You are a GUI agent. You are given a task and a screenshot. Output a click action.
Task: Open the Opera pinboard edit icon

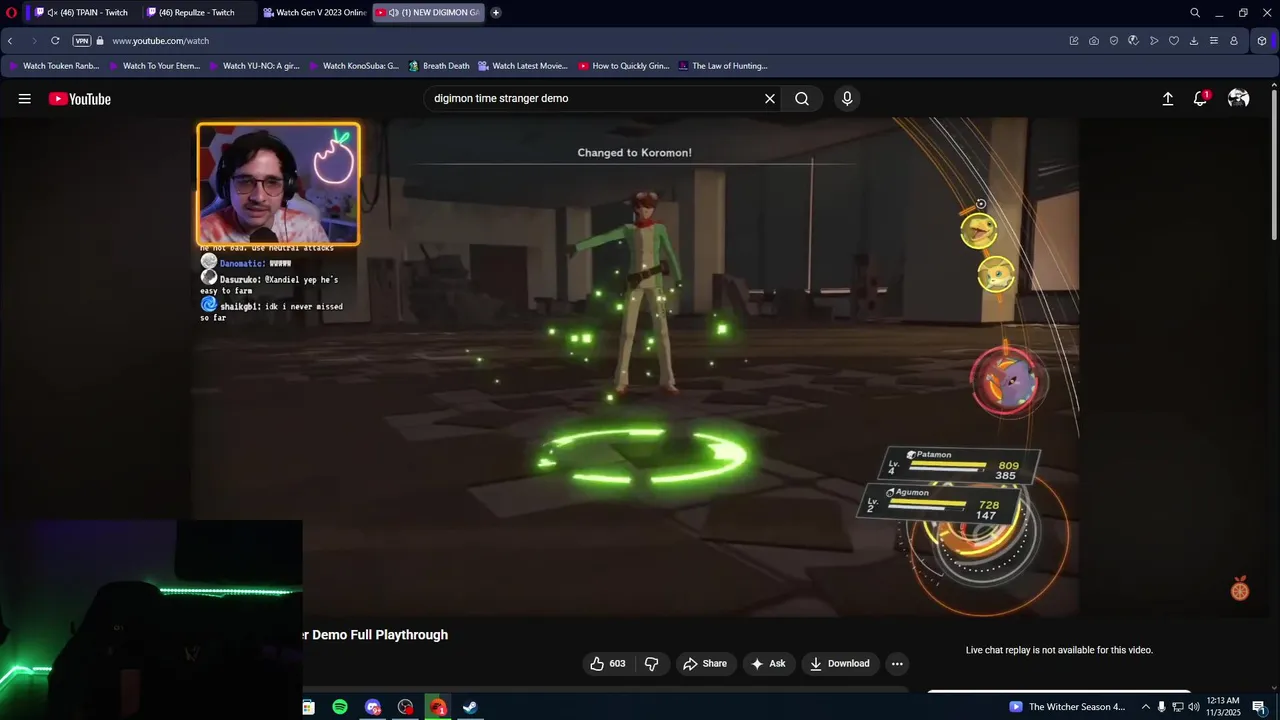tap(1074, 41)
